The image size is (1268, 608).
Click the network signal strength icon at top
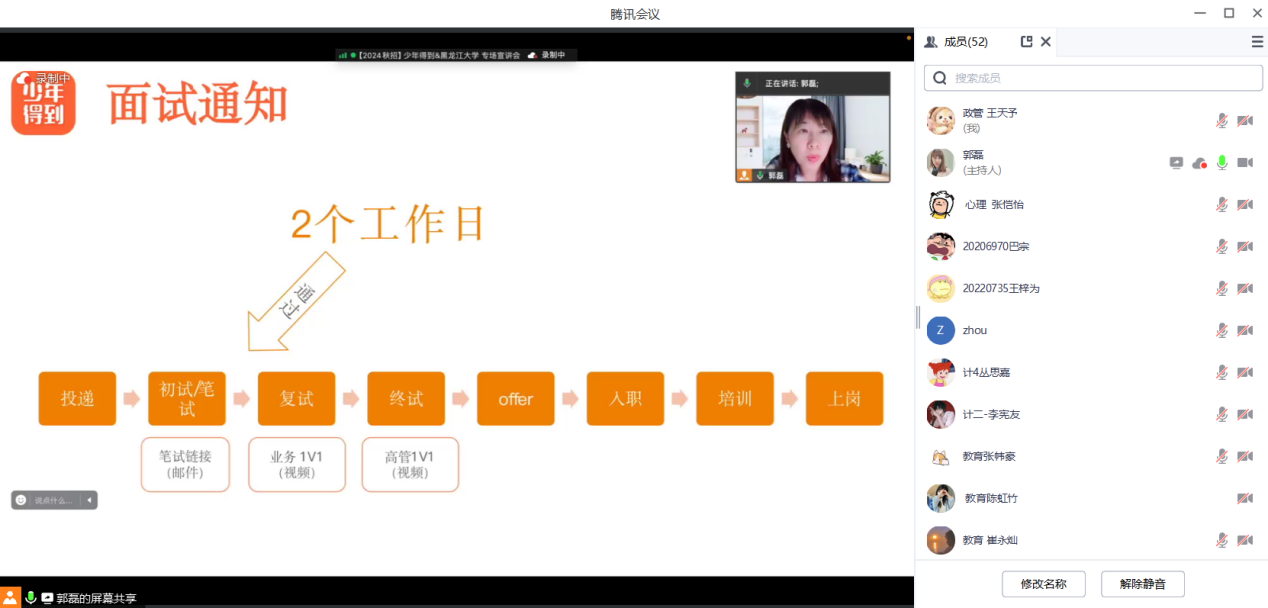[342, 55]
